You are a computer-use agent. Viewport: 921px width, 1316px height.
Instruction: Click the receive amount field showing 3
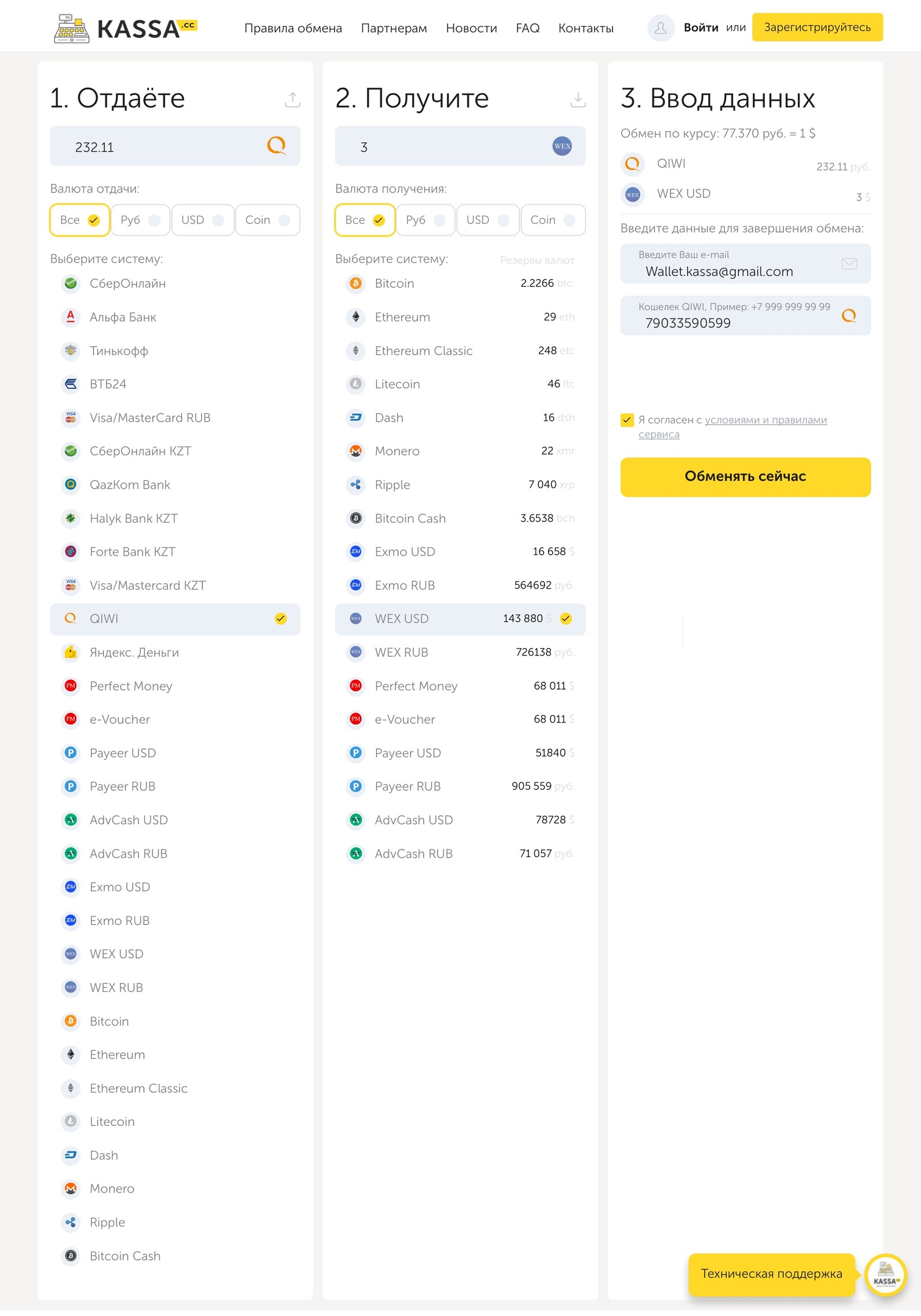[x=460, y=146]
